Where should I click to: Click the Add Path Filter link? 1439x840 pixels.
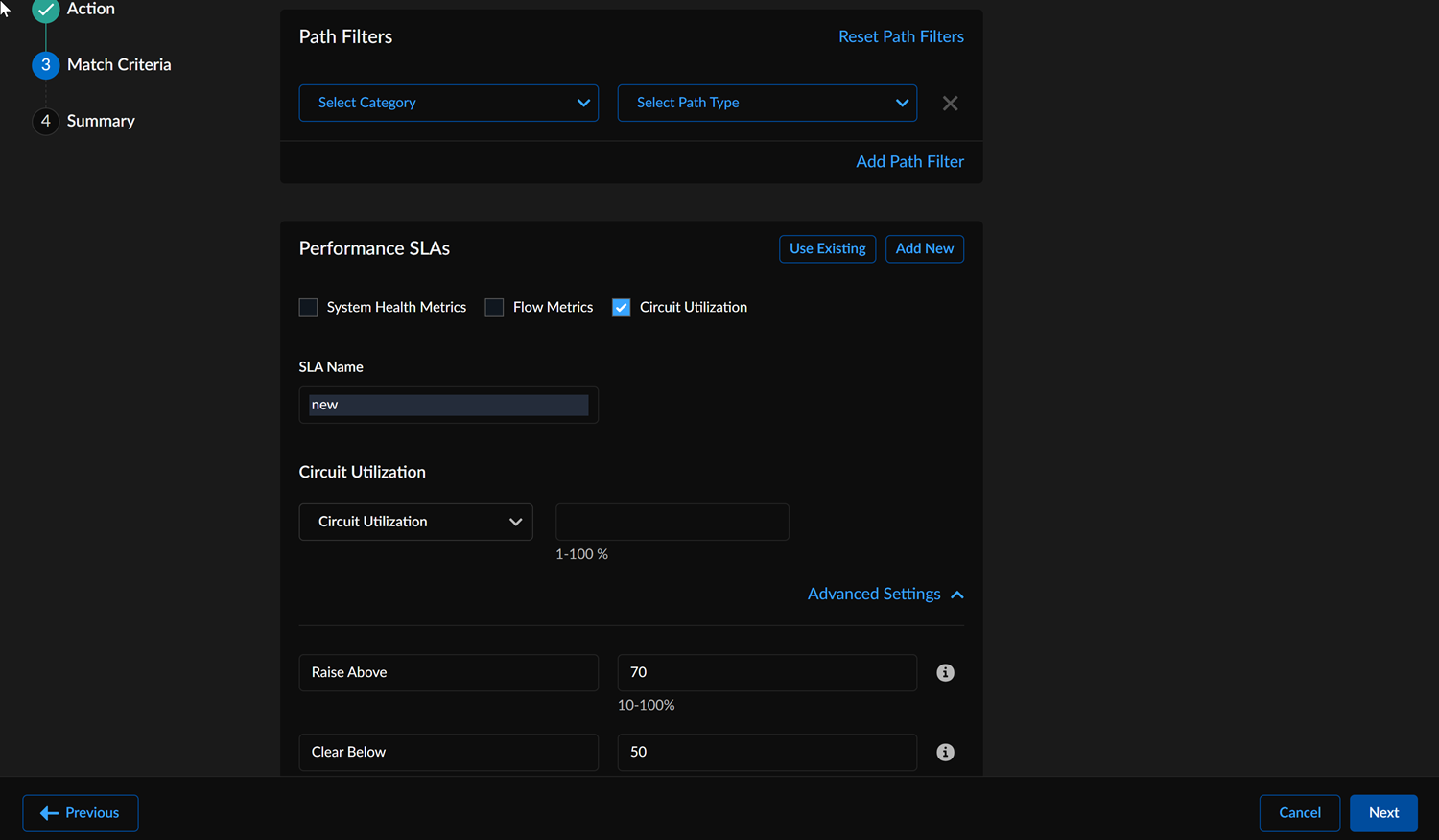tap(909, 162)
